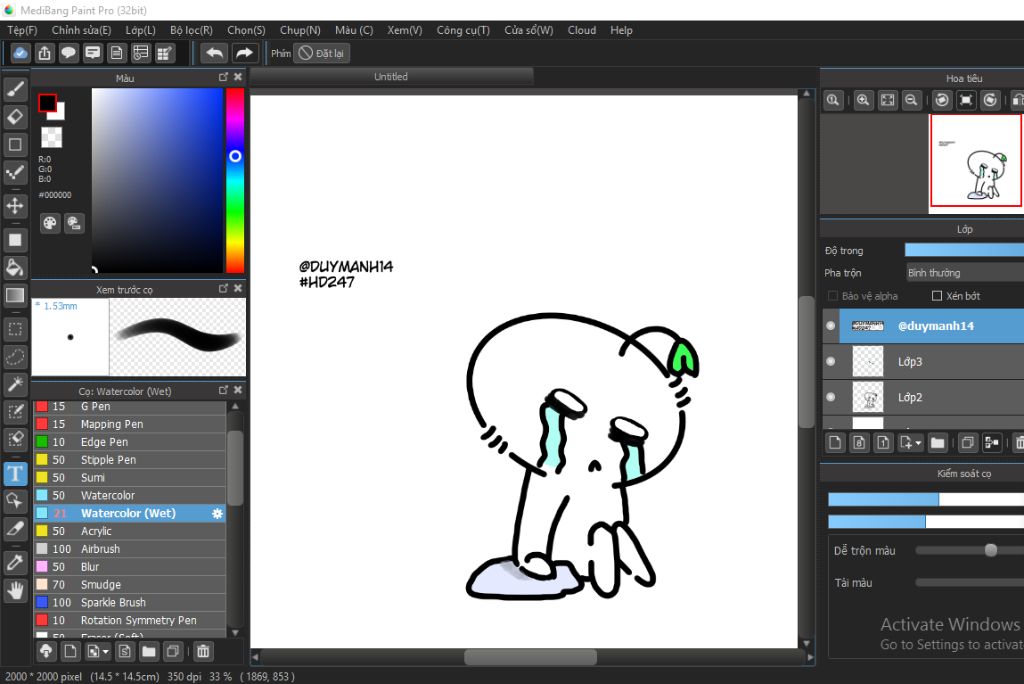This screenshot has height=684, width=1024.
Task: Zoom in on the Navigator panel
Action: pos(863,100)
